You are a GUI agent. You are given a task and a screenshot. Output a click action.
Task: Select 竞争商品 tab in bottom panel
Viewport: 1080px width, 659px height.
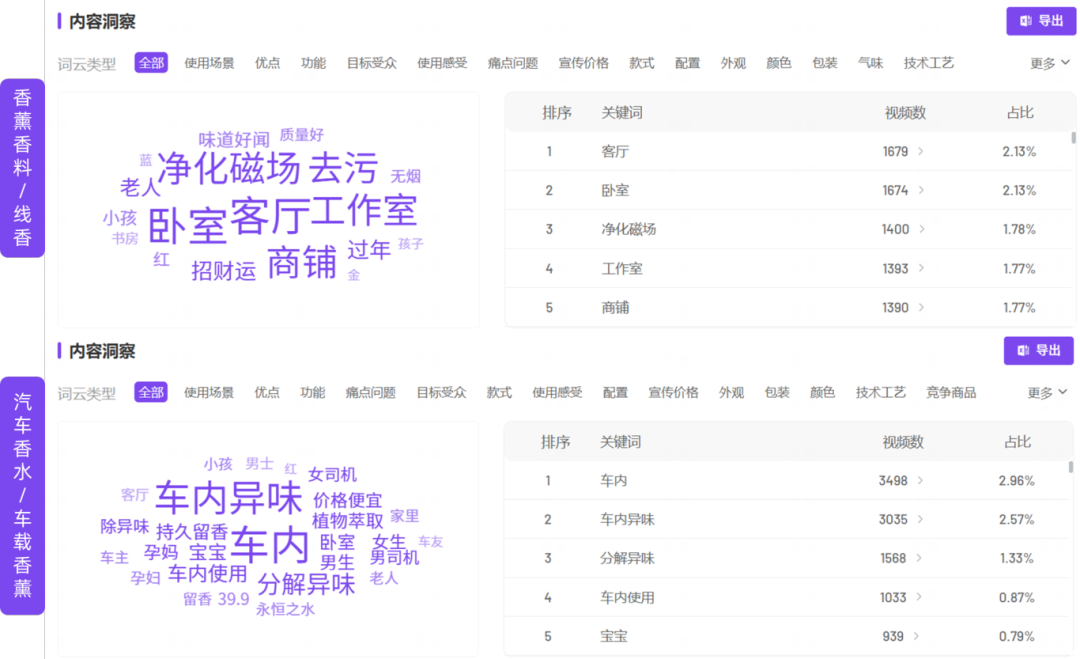tap(951, 393)
